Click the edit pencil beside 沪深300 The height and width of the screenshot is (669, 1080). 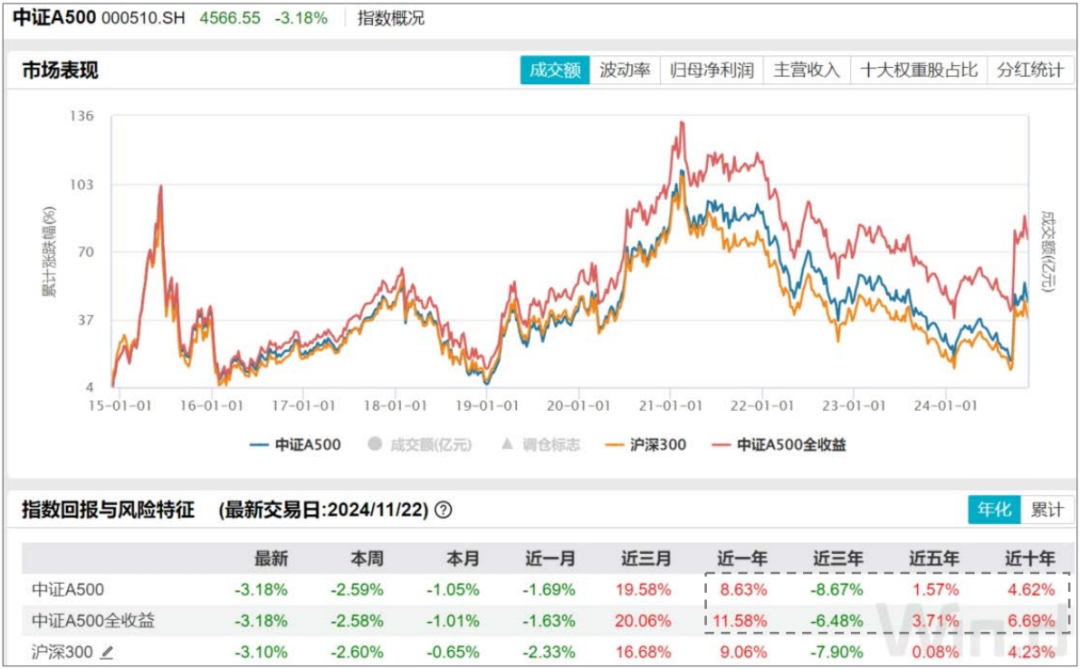pos(107,652)
